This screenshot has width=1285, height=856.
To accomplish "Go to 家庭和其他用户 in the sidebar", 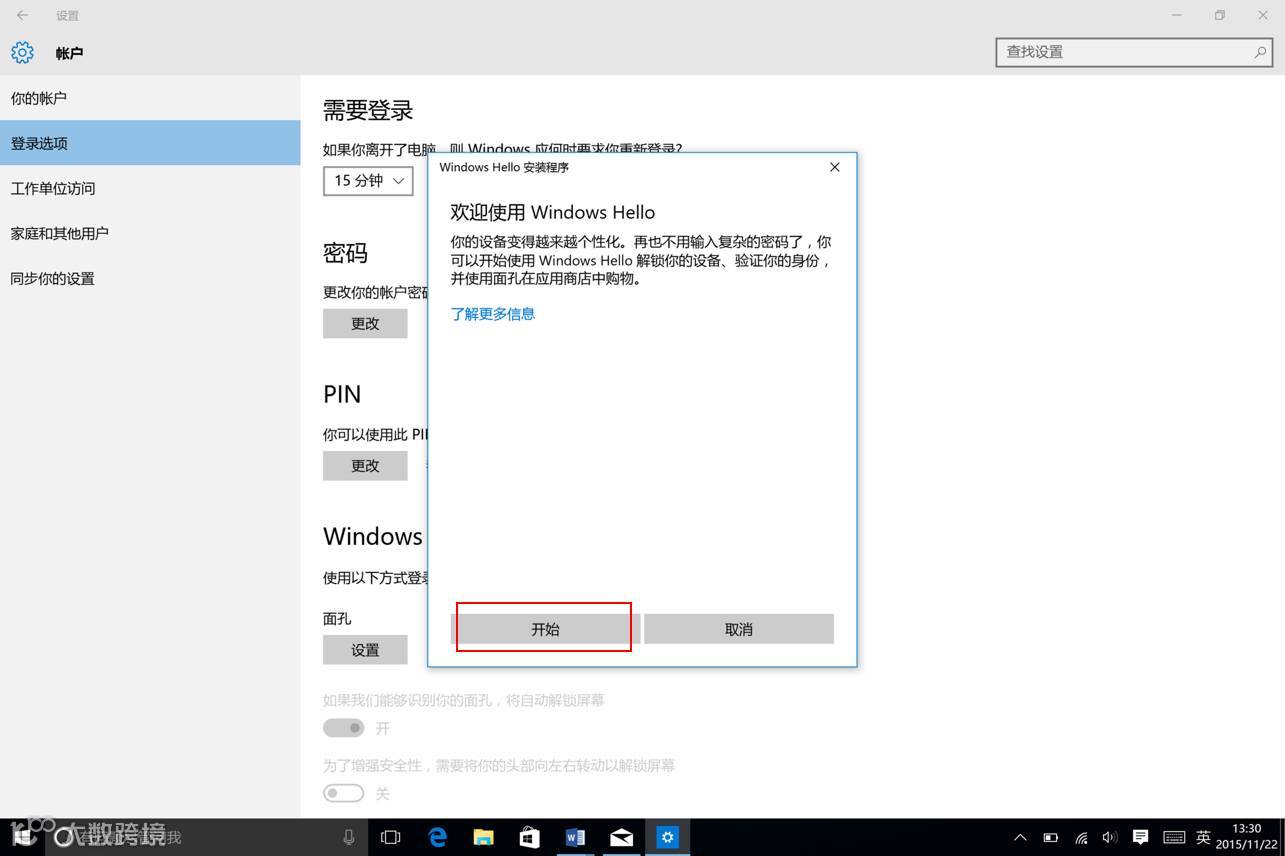I will point(150,233).
